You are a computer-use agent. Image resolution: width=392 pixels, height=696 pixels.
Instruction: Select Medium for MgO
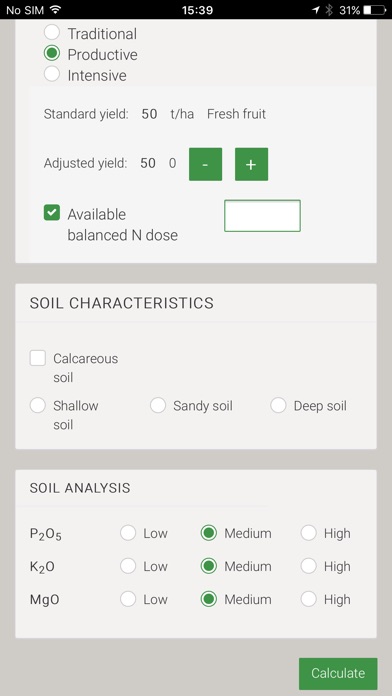click(x=209, y=599)
